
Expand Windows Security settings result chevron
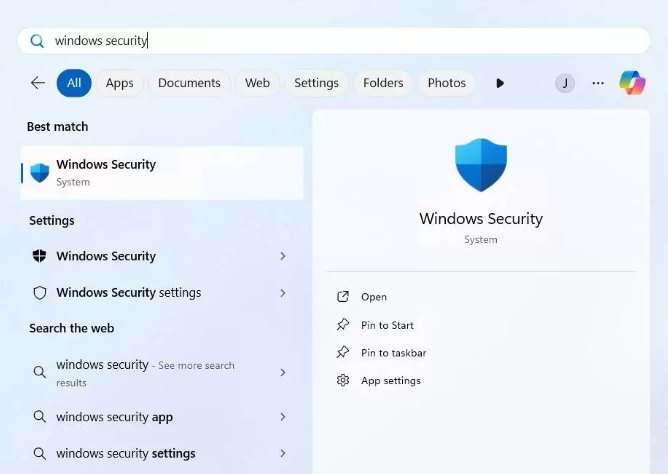tap(283, 293)
